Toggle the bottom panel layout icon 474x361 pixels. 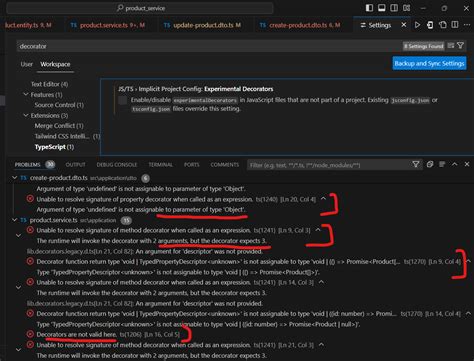pyautogui.click(x=382, y=8)
